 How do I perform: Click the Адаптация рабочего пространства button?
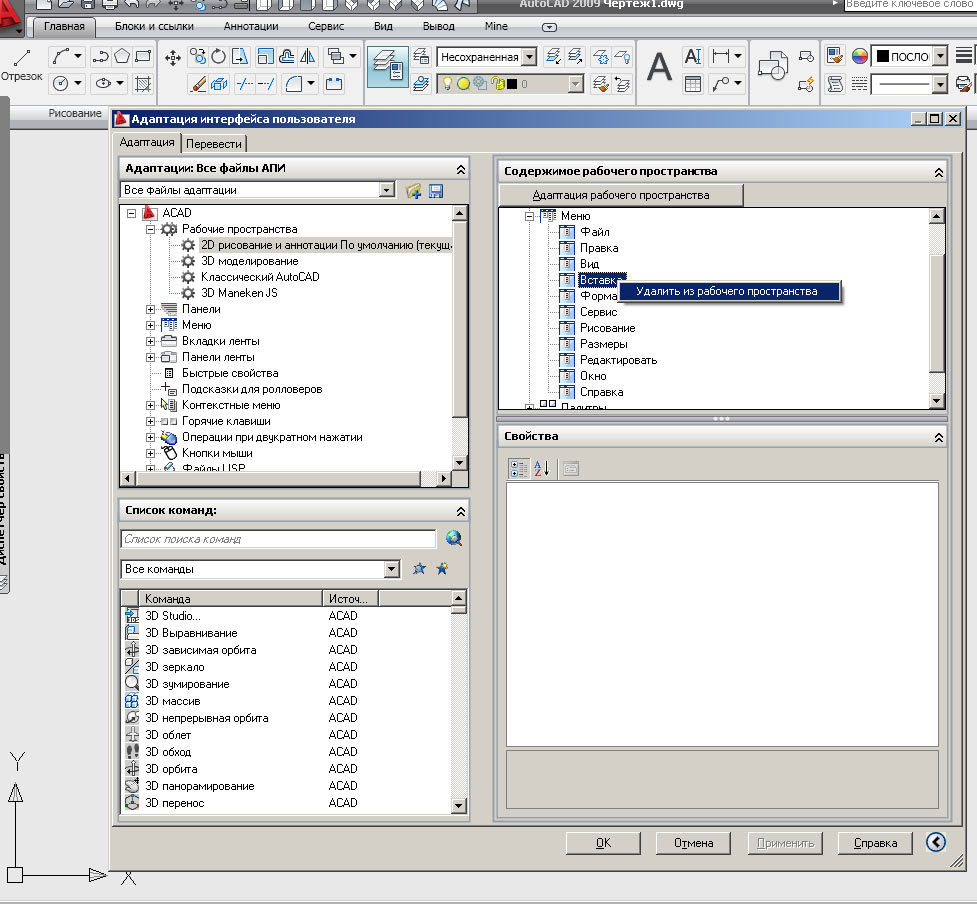coord(621,195)
